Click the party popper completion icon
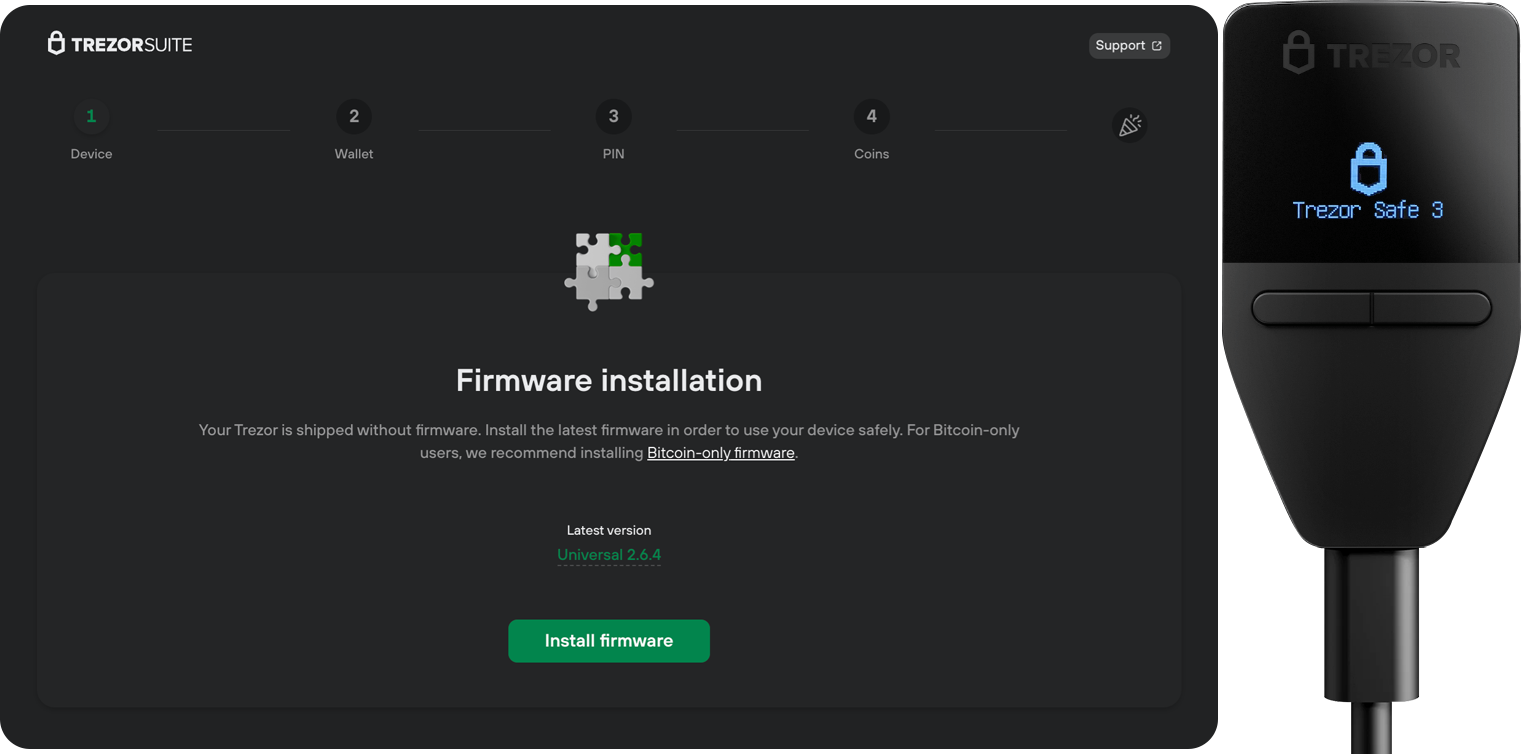 click(x=1129, y=125)
